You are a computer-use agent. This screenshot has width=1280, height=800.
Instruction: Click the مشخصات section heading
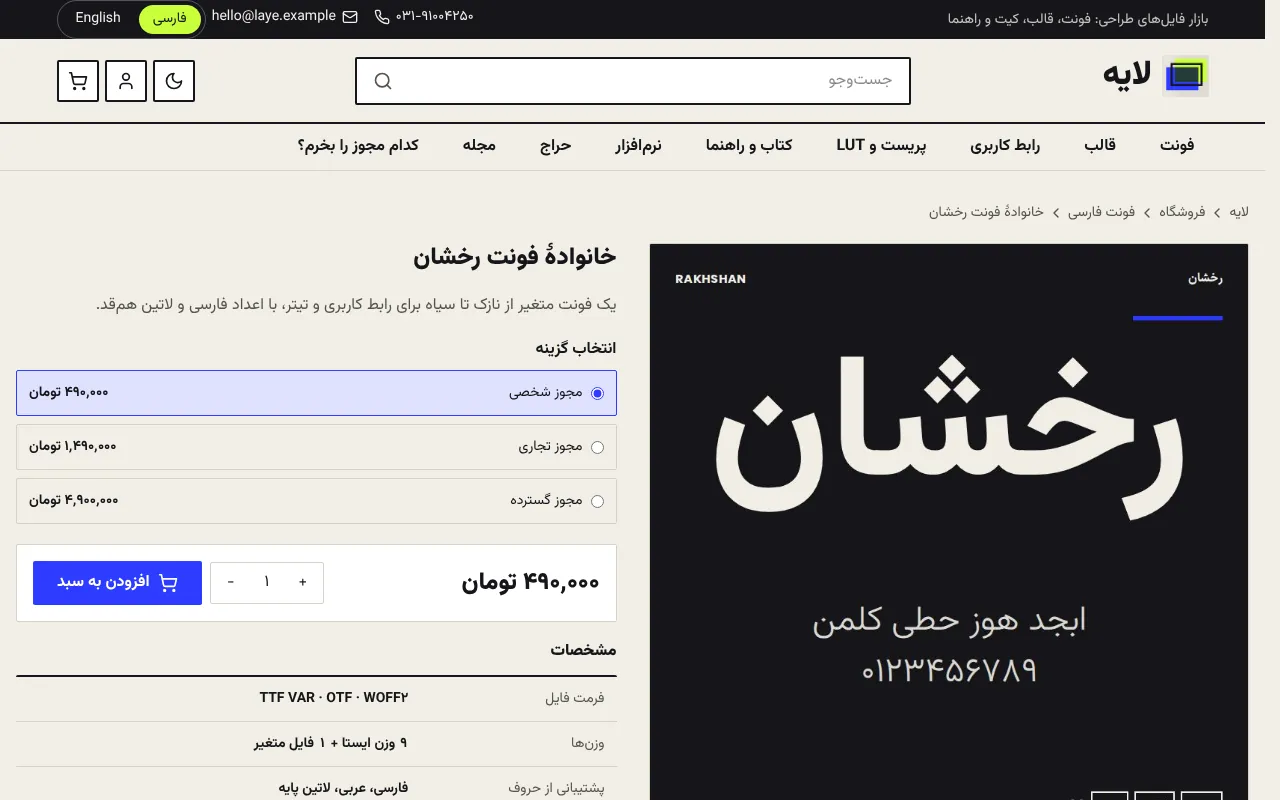click(583, 650)
